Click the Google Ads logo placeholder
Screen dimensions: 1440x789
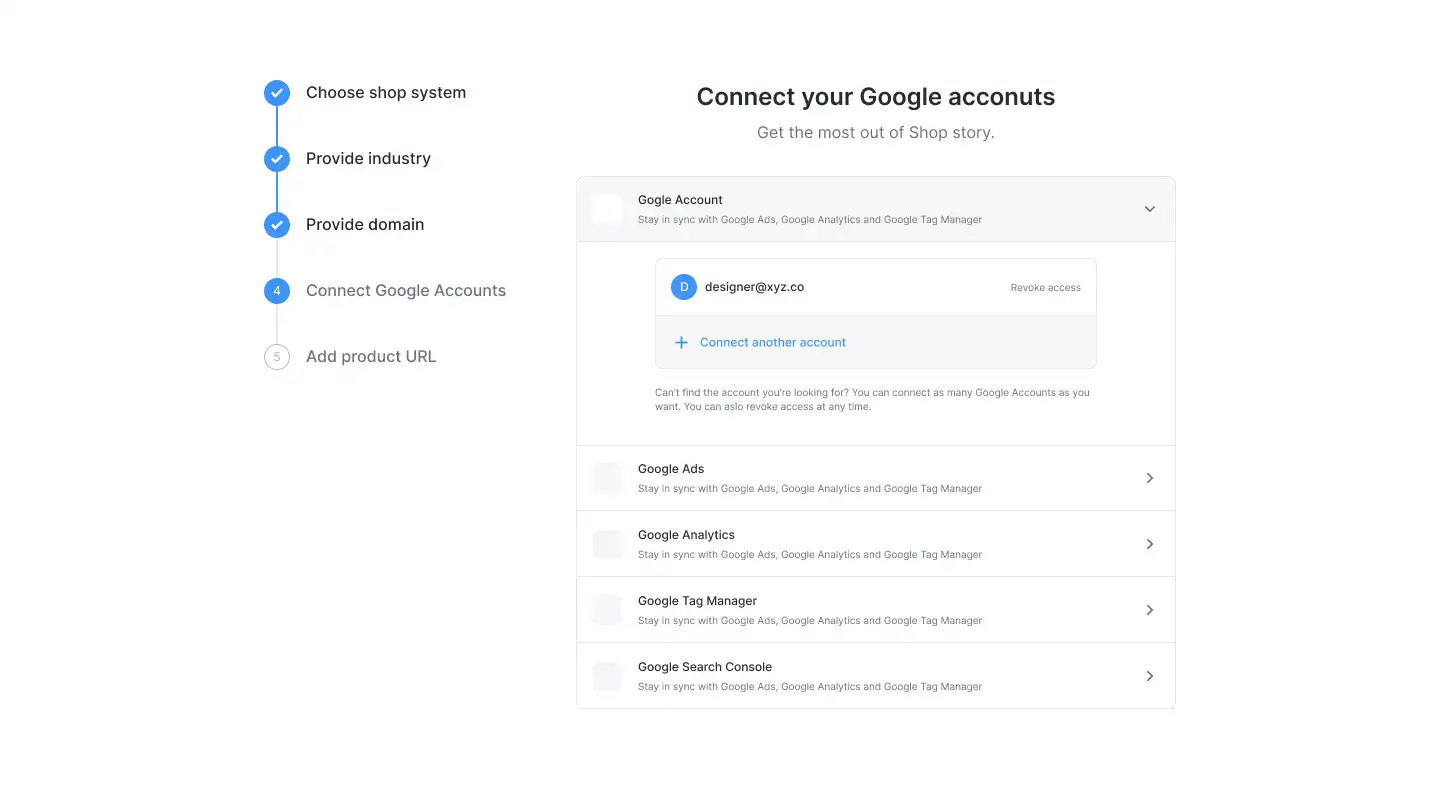tap(608, 478)
